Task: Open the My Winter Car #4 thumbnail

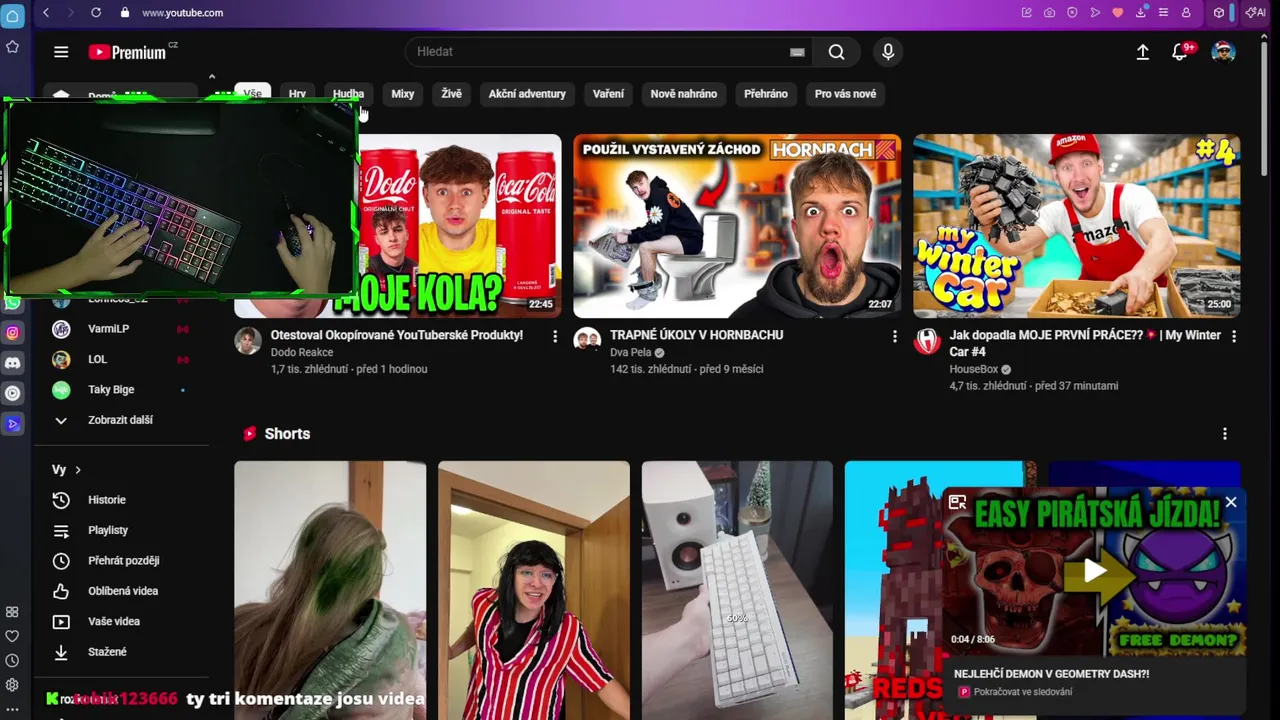Action: 1077,226
